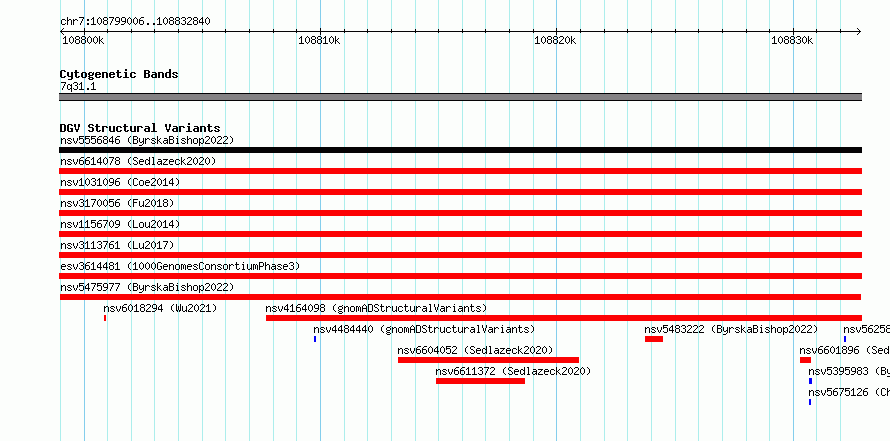Open nsv1031096 (Coe2014) variant label
The height and width of the screenshot is (441, 890).
(120, 182)
